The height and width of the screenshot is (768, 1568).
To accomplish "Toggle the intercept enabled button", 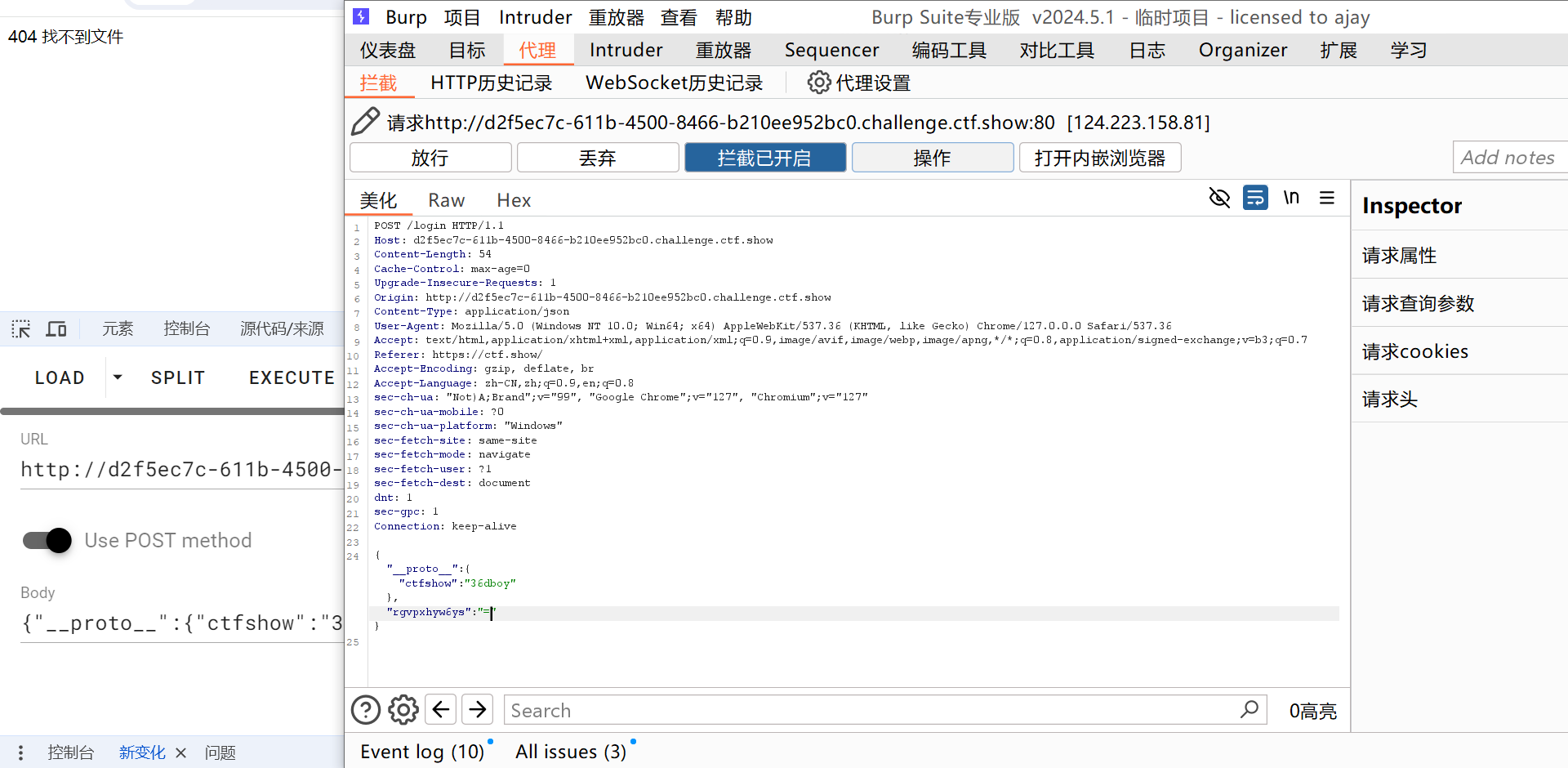I will (764, 158).
